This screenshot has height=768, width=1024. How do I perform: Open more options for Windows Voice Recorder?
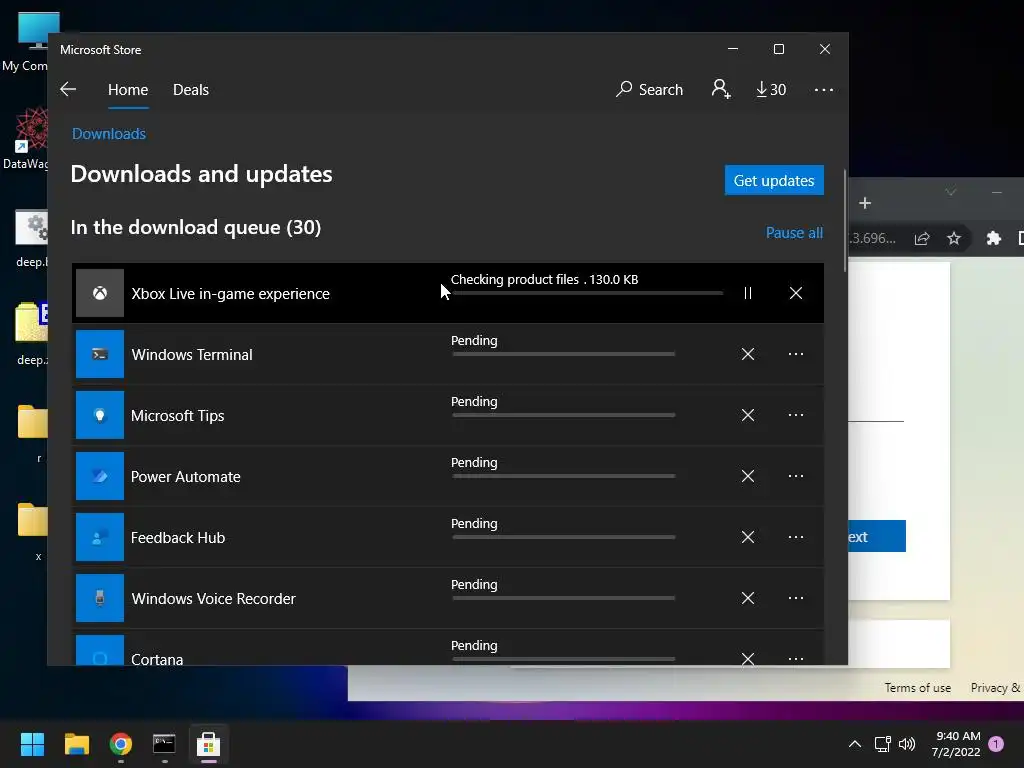click(795, 598)
